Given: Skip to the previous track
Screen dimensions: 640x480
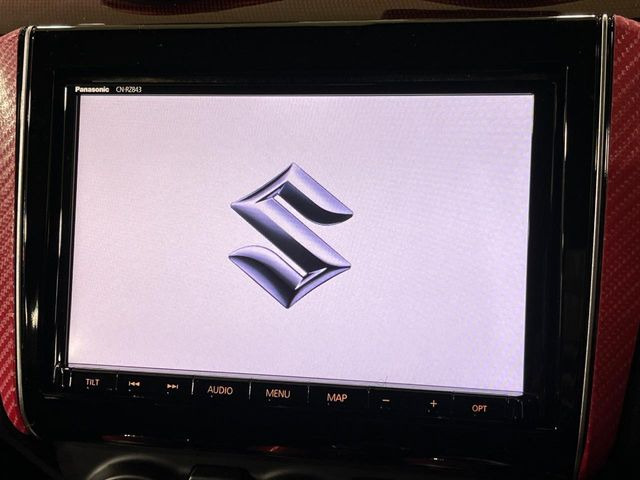Looking at the screenshot, I should point(134,385).
